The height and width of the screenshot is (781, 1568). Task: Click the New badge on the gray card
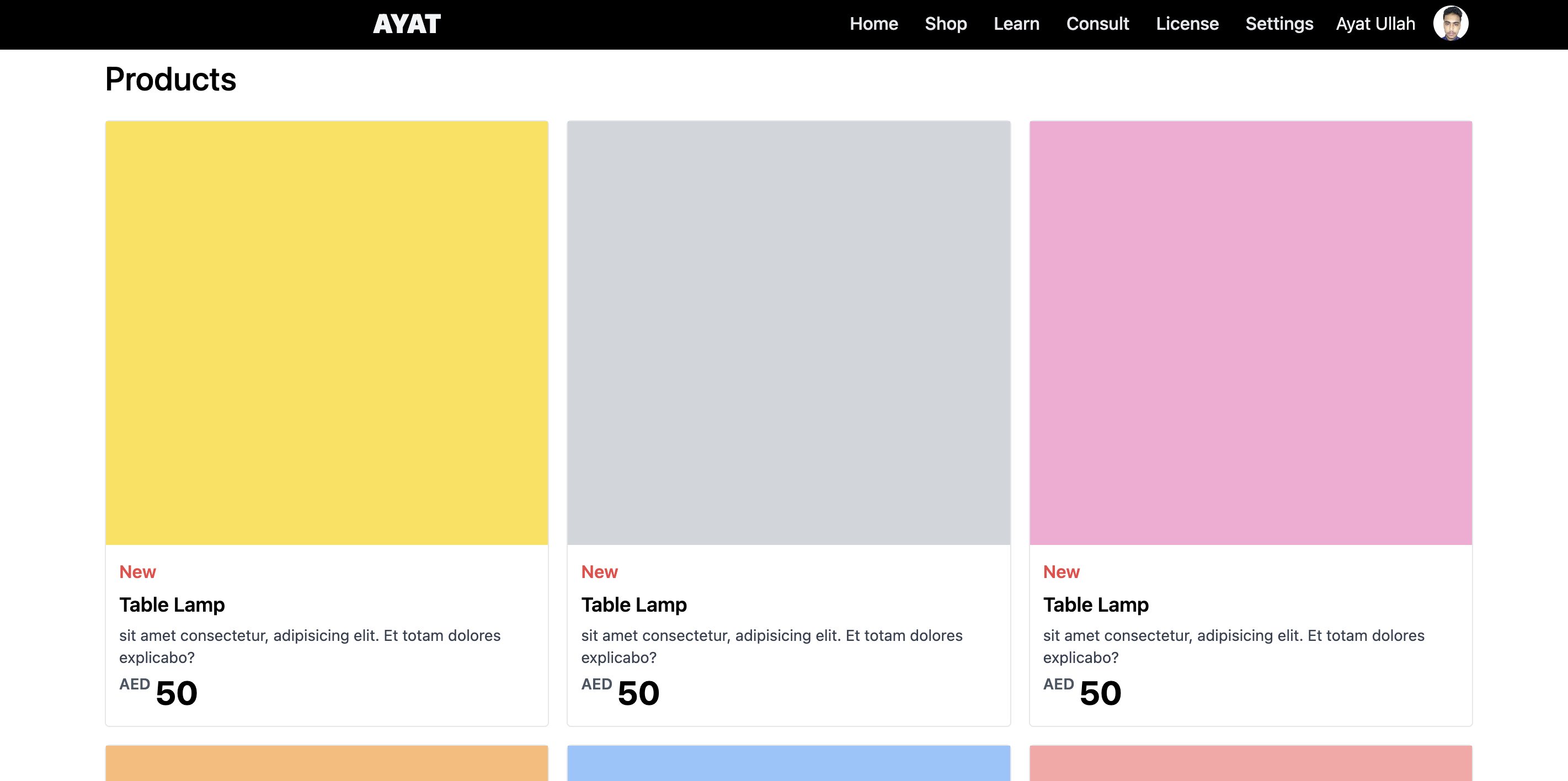point(599,571)
